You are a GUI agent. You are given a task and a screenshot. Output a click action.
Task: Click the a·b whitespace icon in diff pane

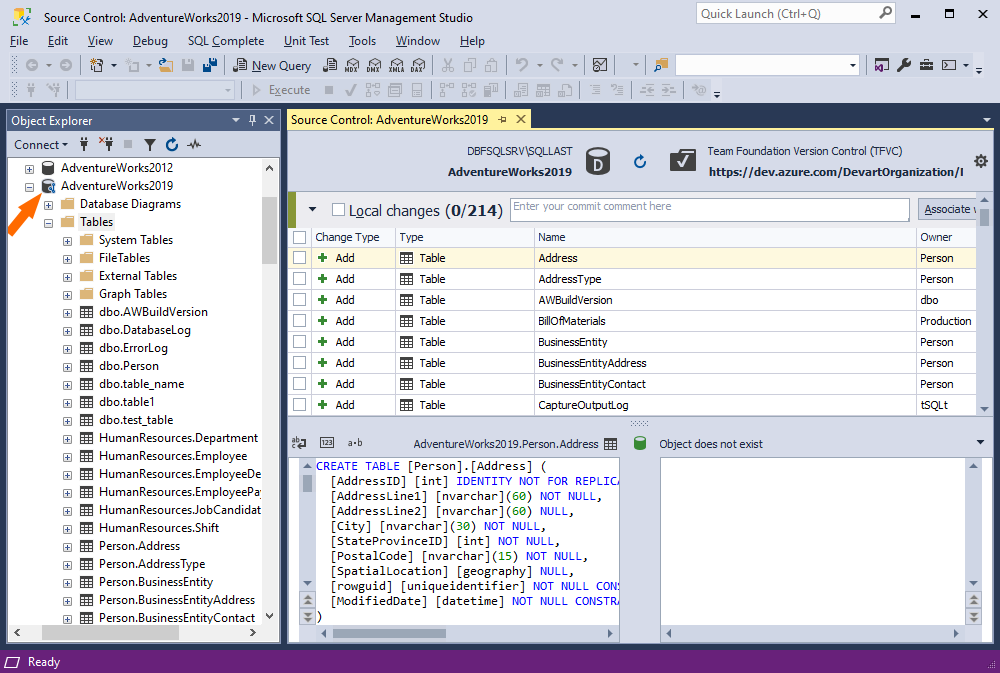point(355,442)
